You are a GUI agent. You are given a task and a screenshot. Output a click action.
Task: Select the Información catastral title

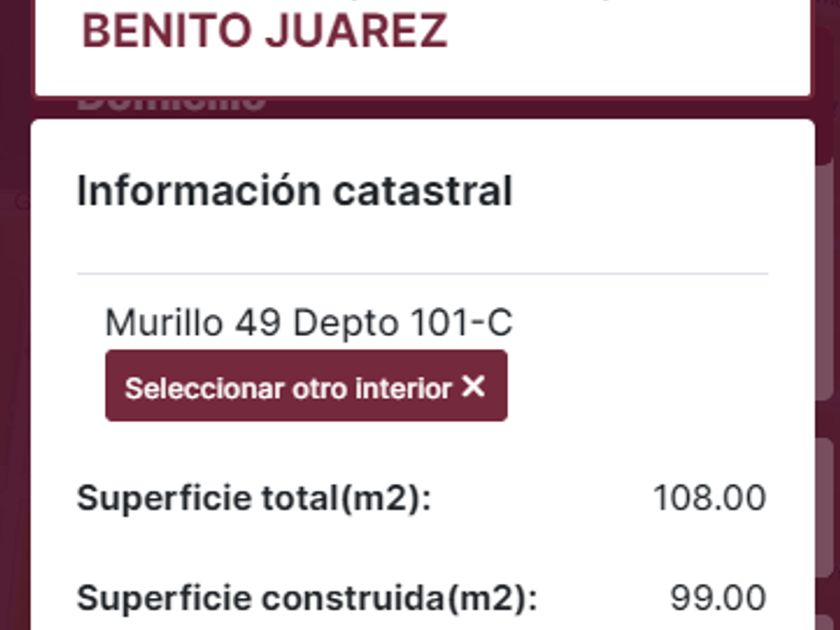[x=294, y=190]
